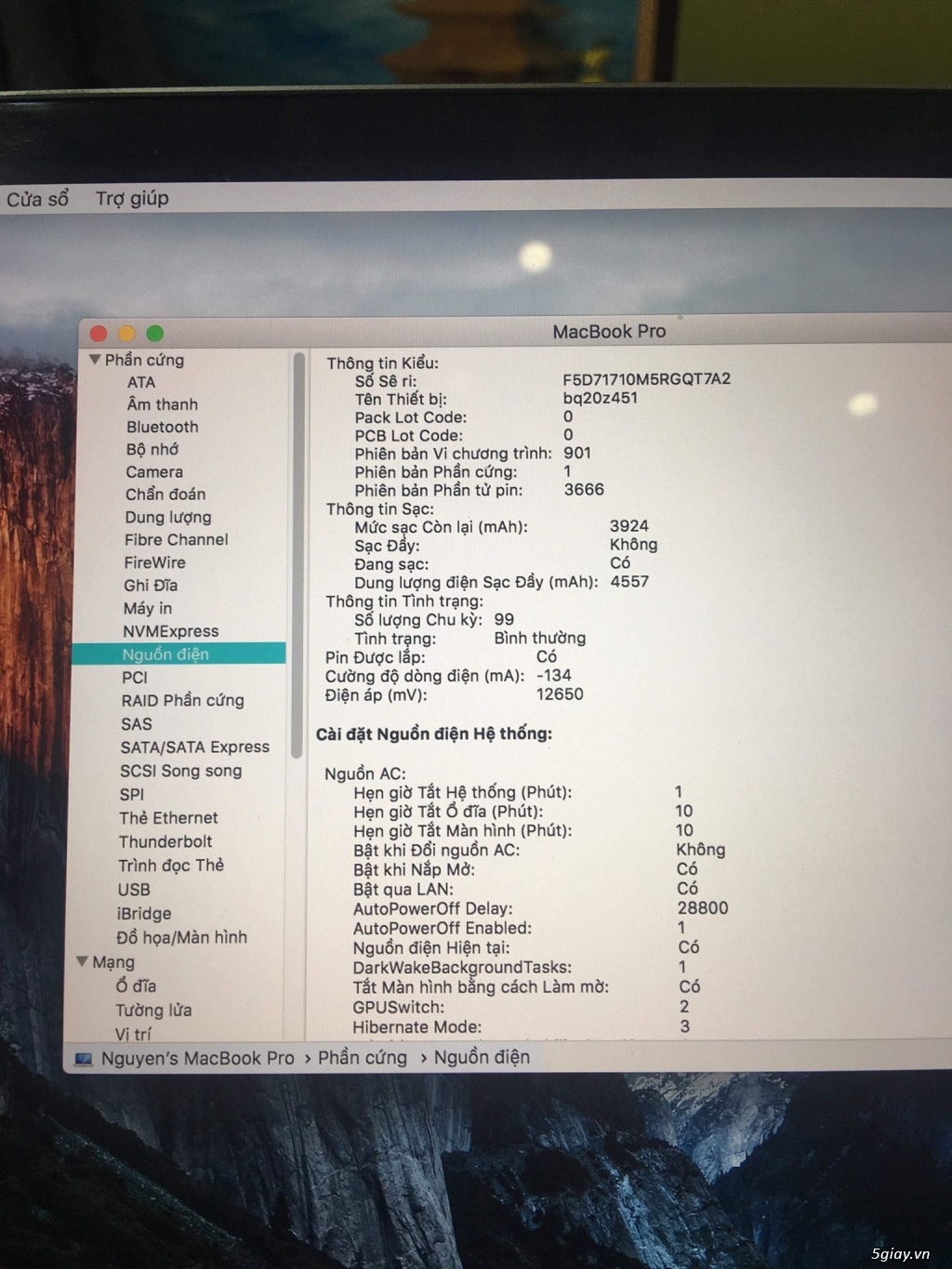Select Chẩn đoán in the sidebar

[165, 494]
